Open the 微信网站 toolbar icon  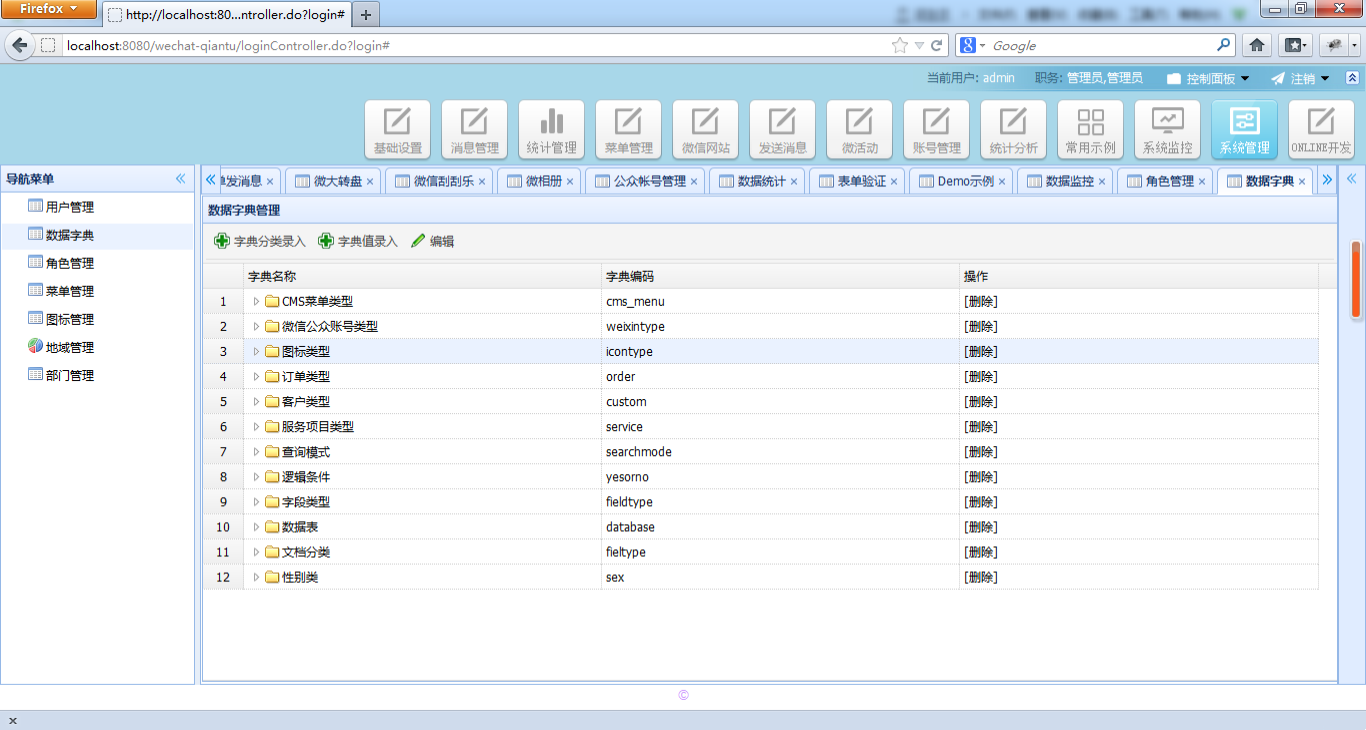[705, 129]
